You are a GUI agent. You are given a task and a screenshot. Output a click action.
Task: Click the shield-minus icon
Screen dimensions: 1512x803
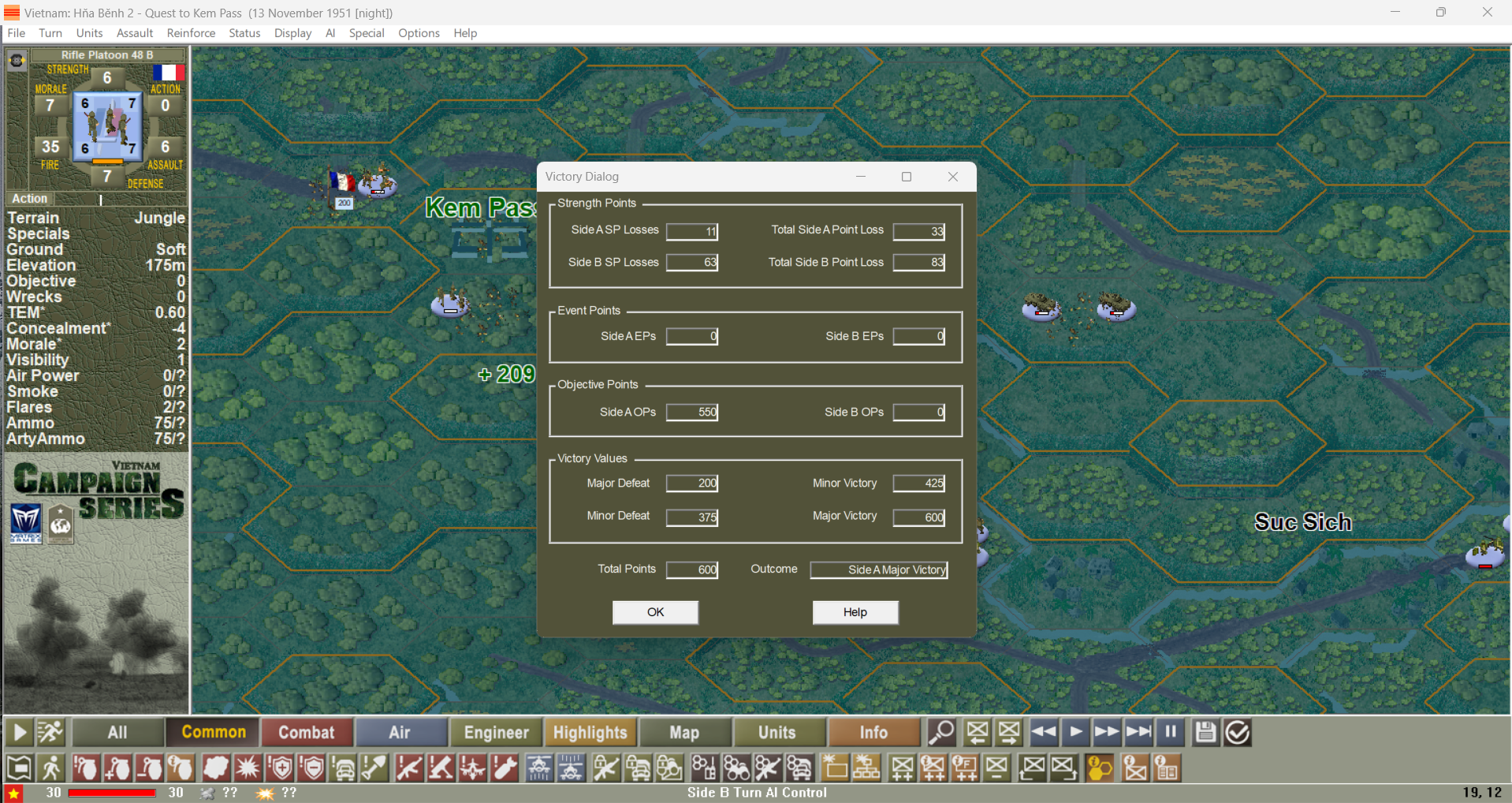[313, 768]
